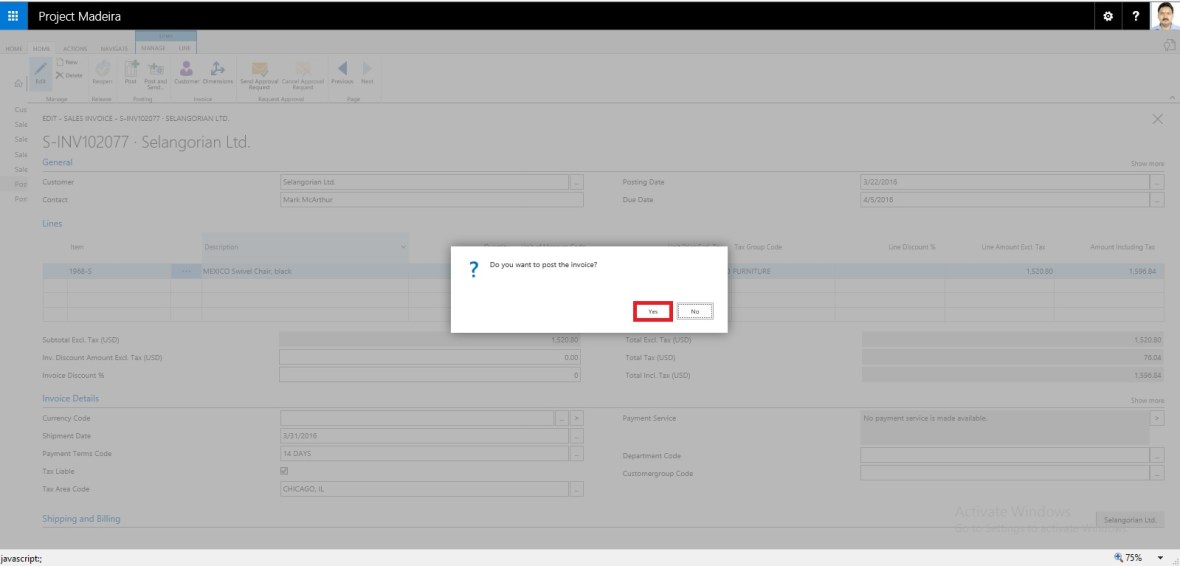The width and height of the screenshot is (1180, 566).
Task: Go to Previous invoice with arrow icon
Action: (x=342, y=70)
